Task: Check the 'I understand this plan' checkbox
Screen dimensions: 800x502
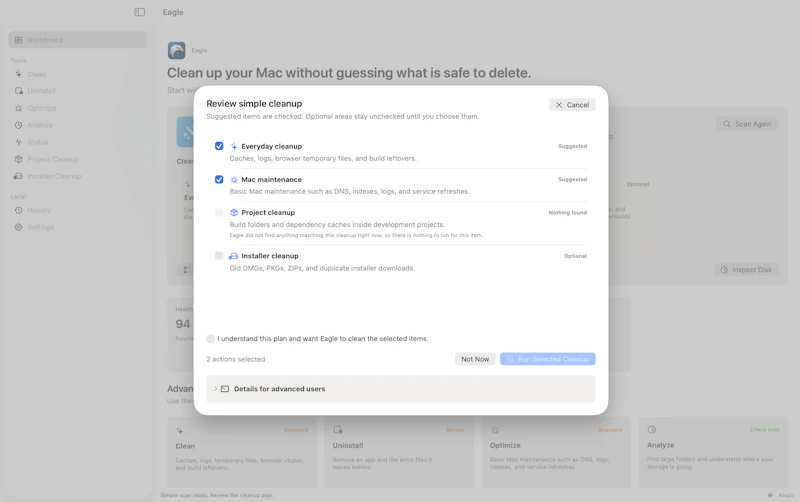Action: (210, 338)
